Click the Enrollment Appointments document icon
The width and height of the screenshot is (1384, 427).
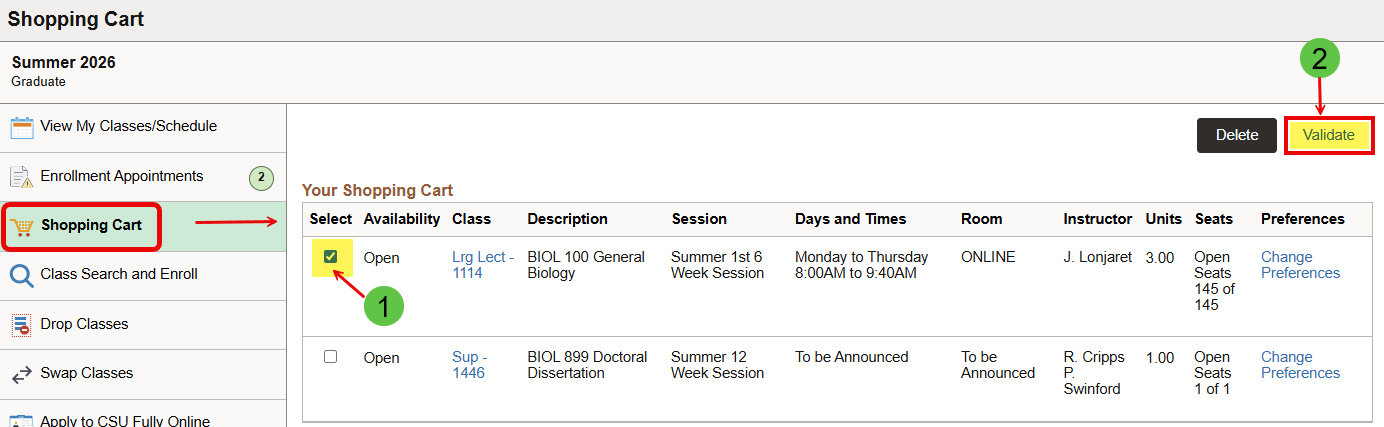(22, 177)
